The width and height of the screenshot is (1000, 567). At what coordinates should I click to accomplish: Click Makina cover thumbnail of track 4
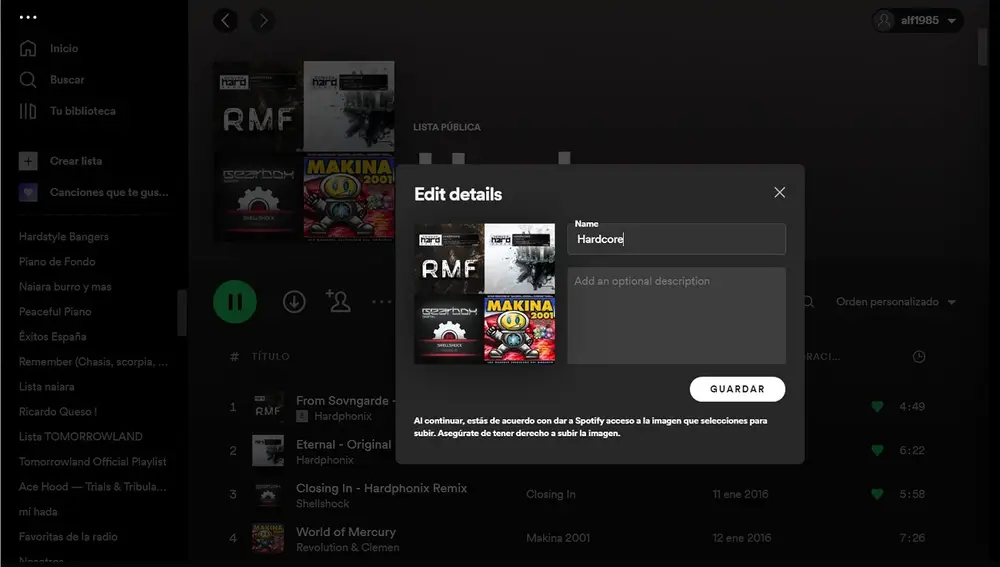pos(268,538)
